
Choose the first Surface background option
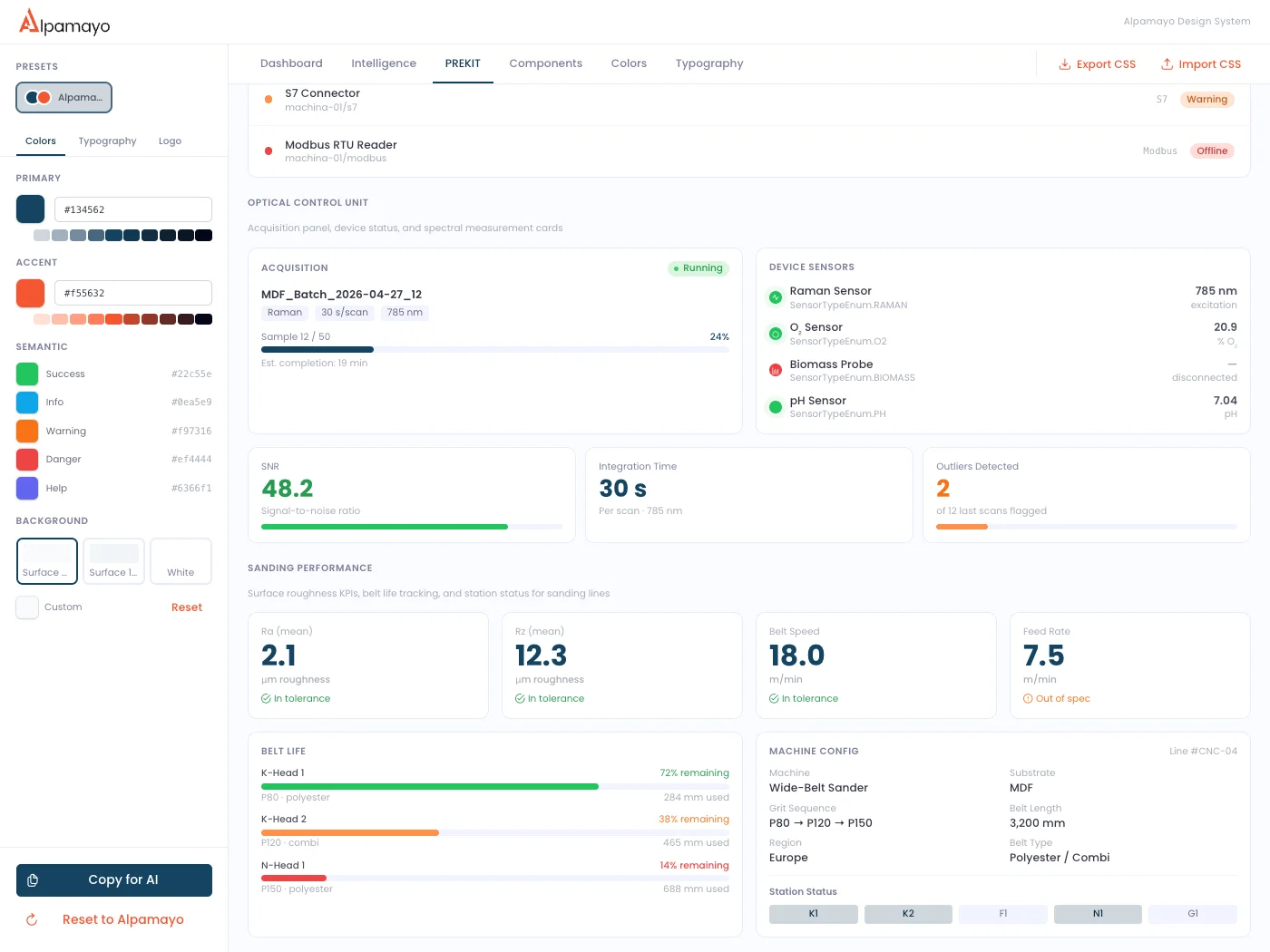point(47,561)
